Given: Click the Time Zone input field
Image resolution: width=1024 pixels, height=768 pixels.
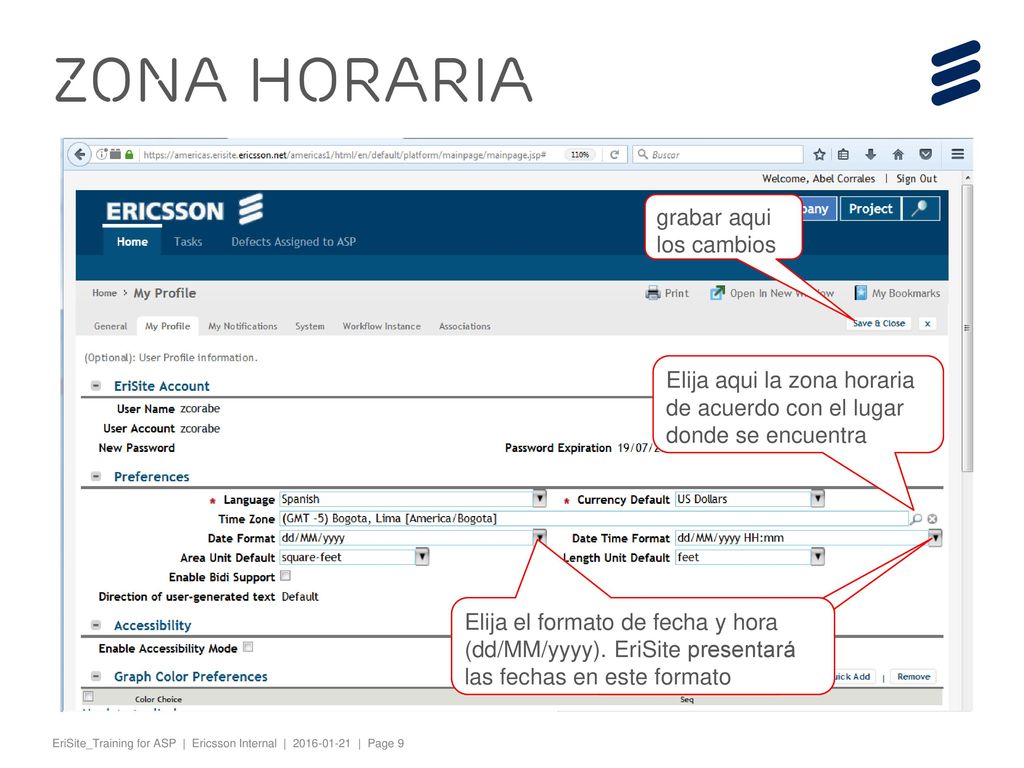Looking at the screenshot, I should pyautogui.click(x=594, y=519).
